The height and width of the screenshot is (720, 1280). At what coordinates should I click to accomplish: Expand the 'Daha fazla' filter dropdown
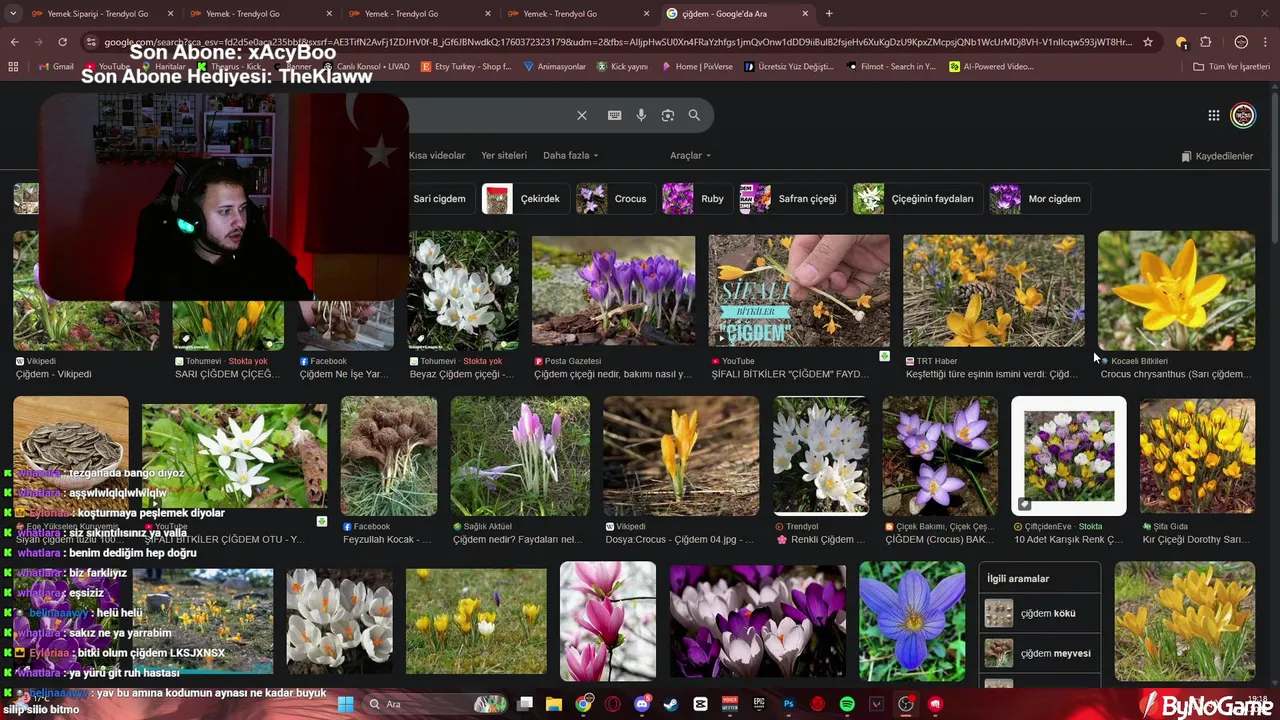(570, 155)
